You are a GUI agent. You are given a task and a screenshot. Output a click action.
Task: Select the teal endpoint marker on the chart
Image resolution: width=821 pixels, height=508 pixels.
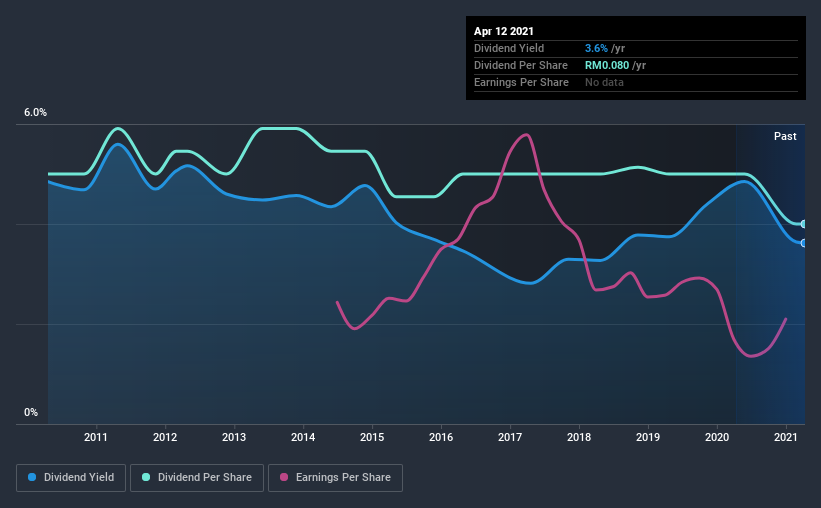(803, 224)
